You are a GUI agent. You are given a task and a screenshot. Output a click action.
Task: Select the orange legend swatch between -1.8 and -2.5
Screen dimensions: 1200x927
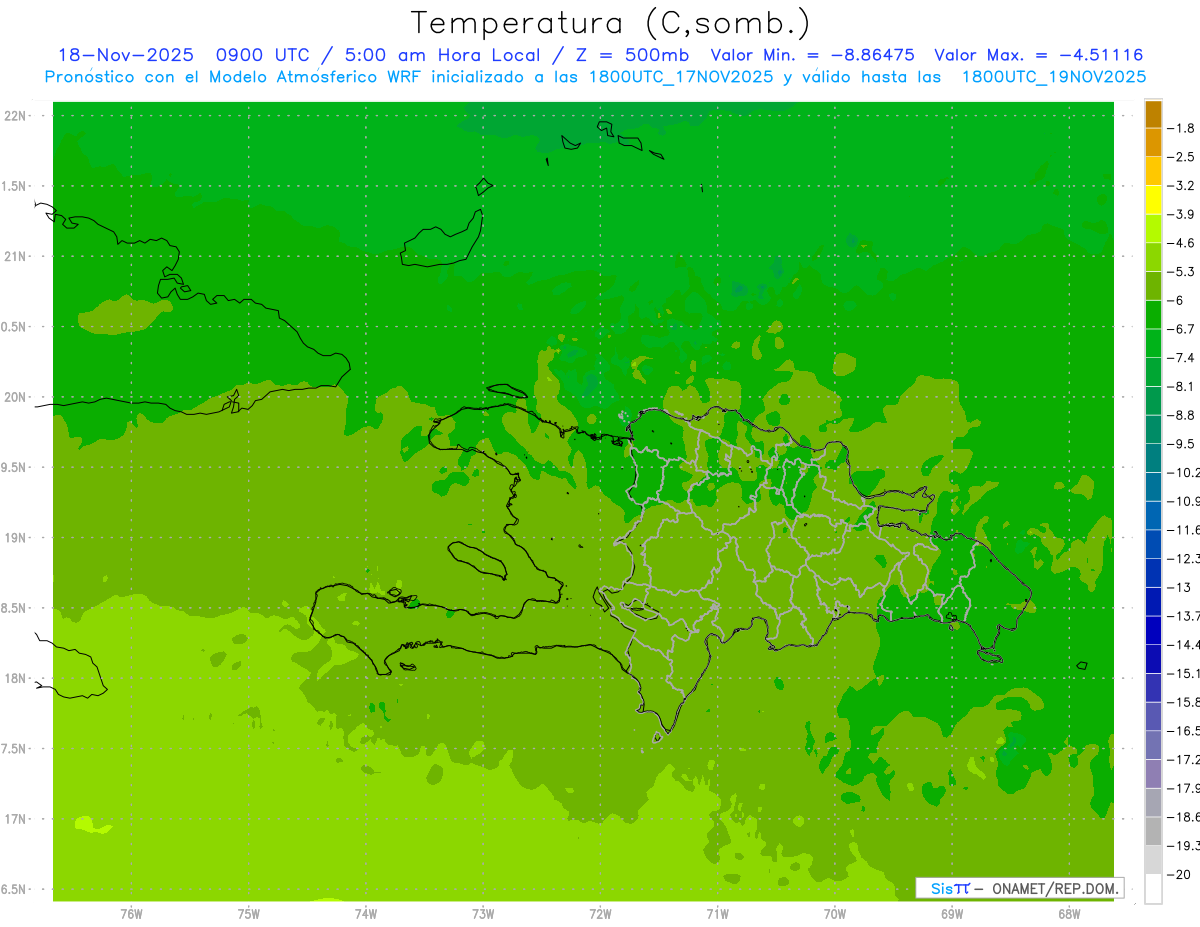point(1153,142)
